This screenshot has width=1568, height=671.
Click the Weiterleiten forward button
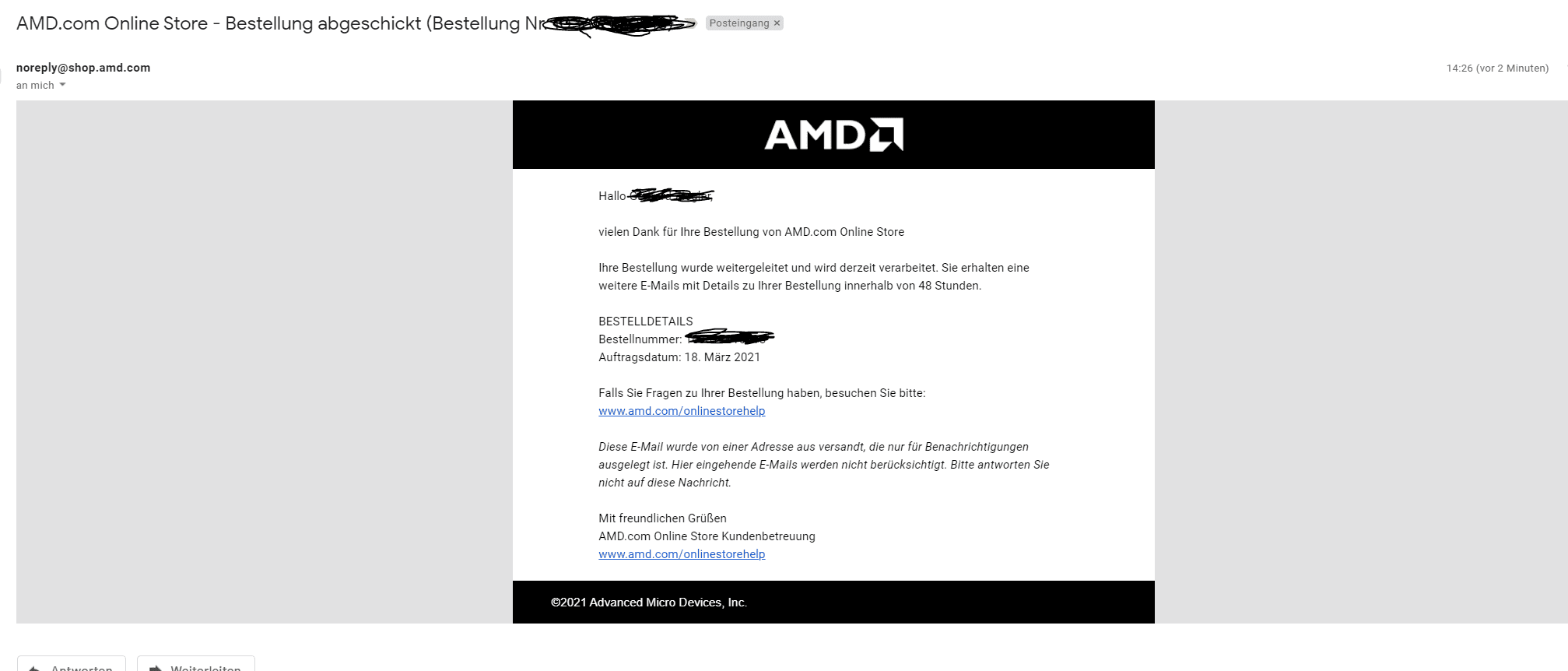tap(196, 666)
